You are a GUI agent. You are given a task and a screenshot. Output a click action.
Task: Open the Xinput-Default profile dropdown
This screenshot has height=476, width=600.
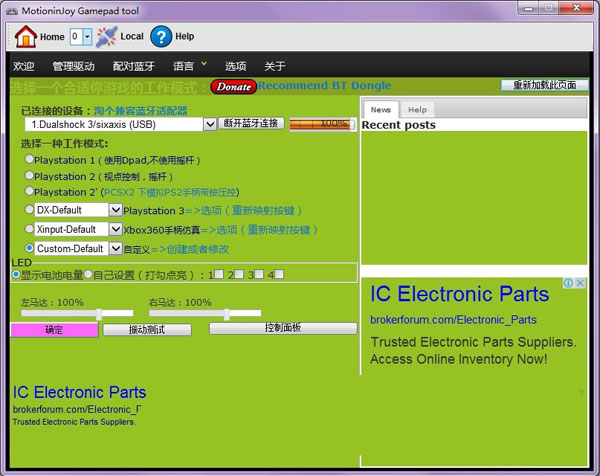click(x=116, y=229)
